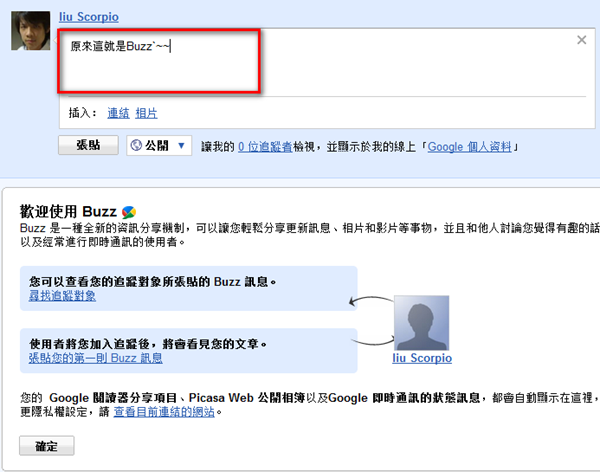Open the Google 個人資料 profile link
The width and height of the screenshot is (600, 472).
pos(469,146)
